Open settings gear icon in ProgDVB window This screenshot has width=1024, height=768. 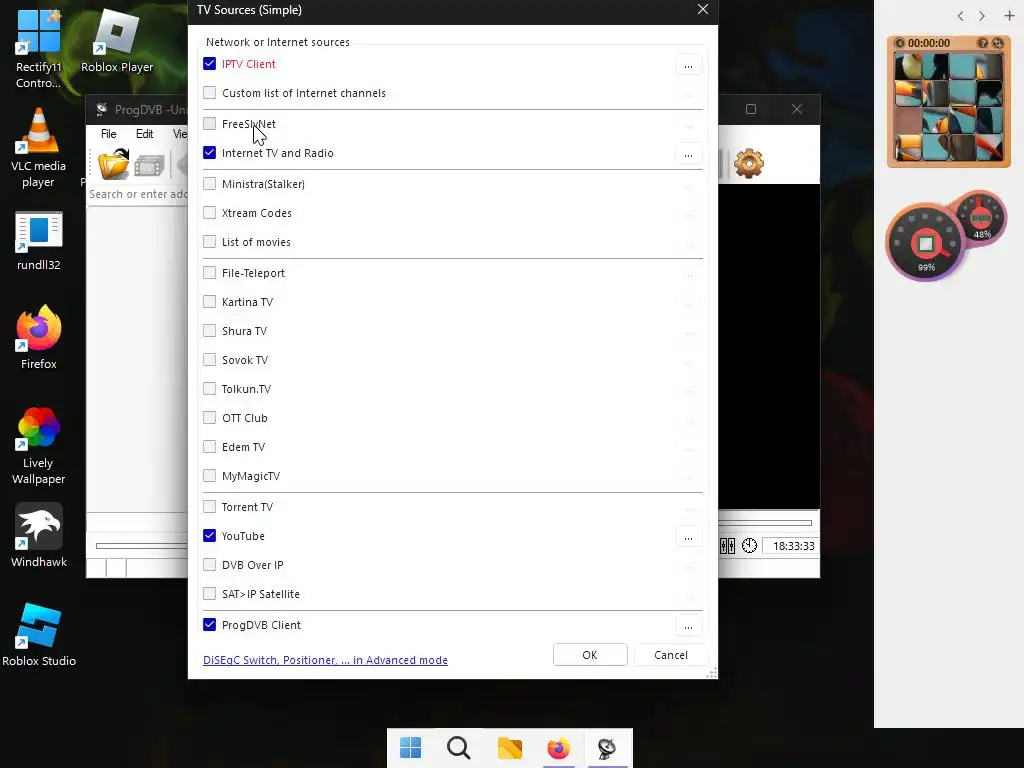748,163
